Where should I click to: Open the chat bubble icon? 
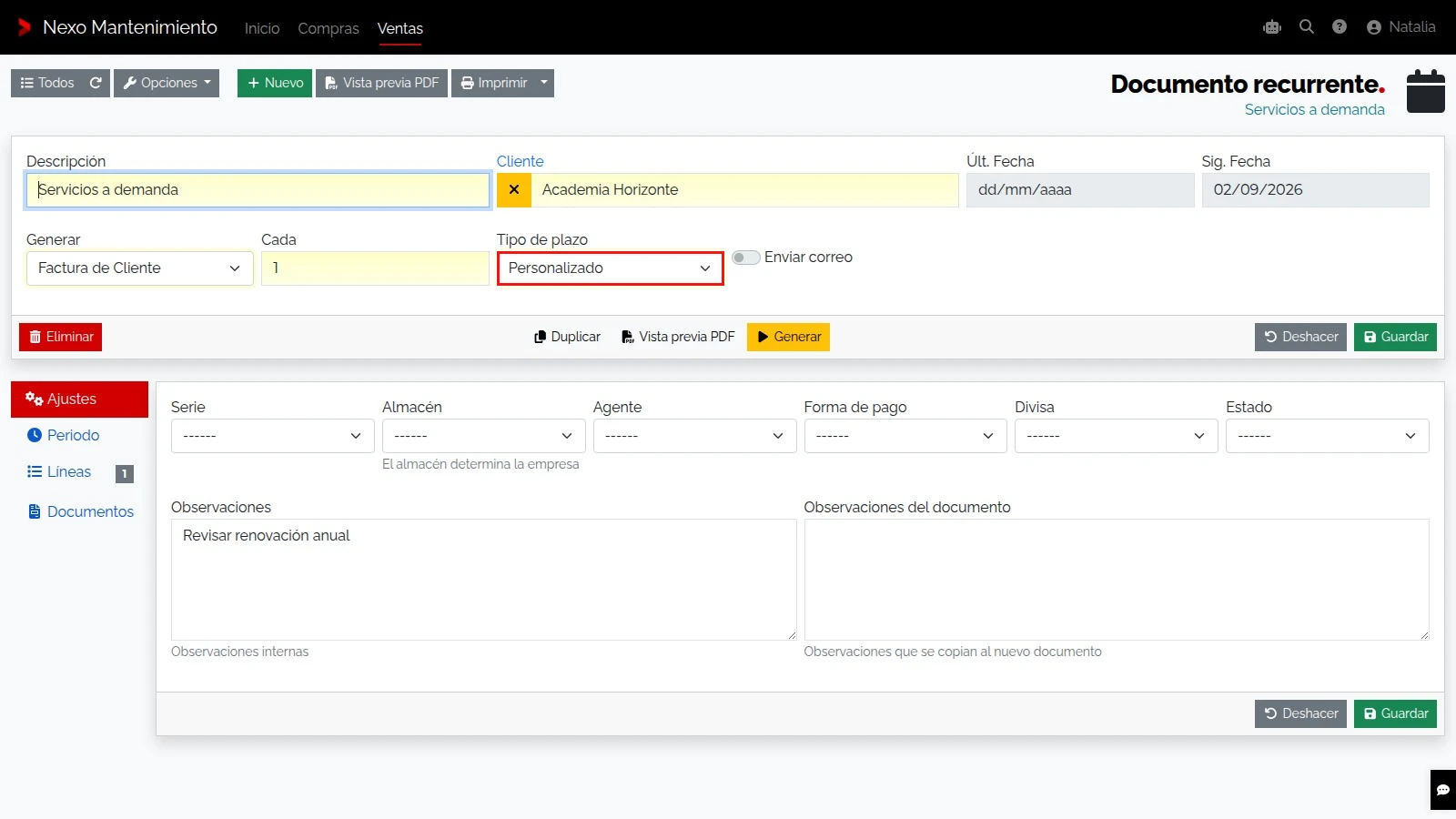(1443, 790)
